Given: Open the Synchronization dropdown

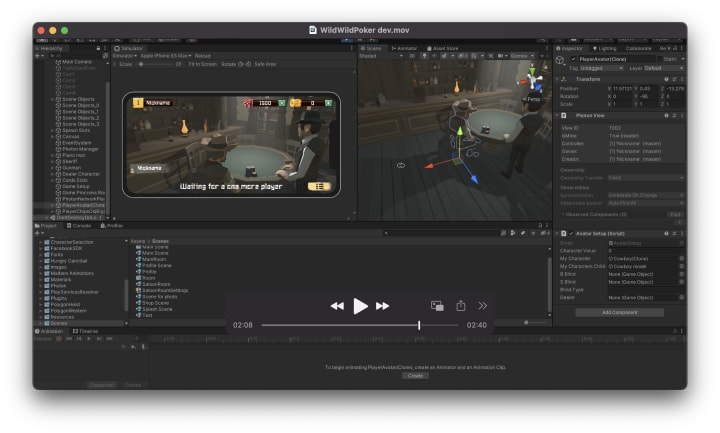Looking at the screenshot, I should pyautogui.click(x=646, y=195).
